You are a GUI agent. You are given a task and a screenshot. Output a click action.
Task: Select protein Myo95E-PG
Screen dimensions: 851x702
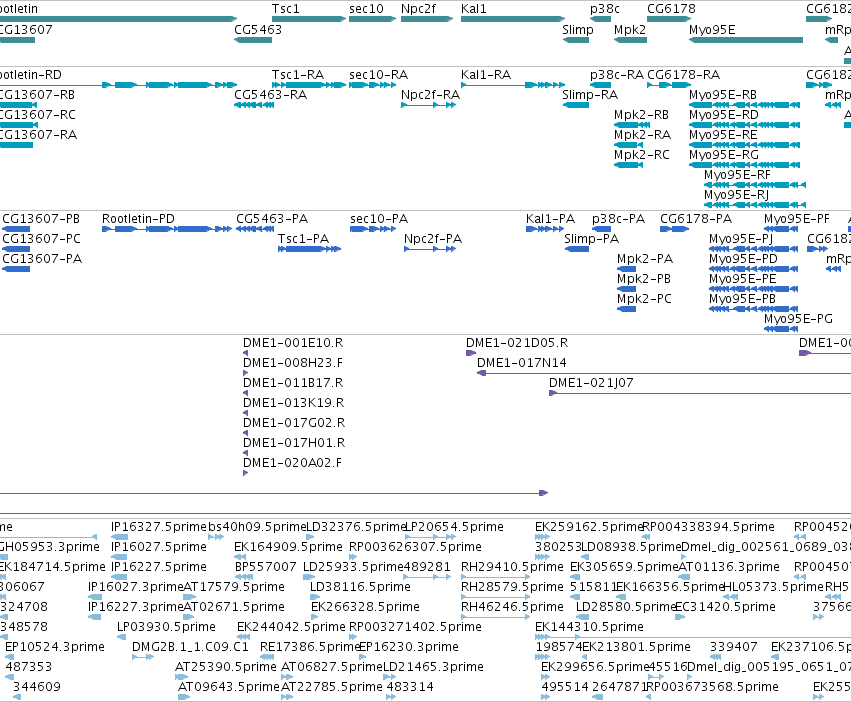pos(781,329)
